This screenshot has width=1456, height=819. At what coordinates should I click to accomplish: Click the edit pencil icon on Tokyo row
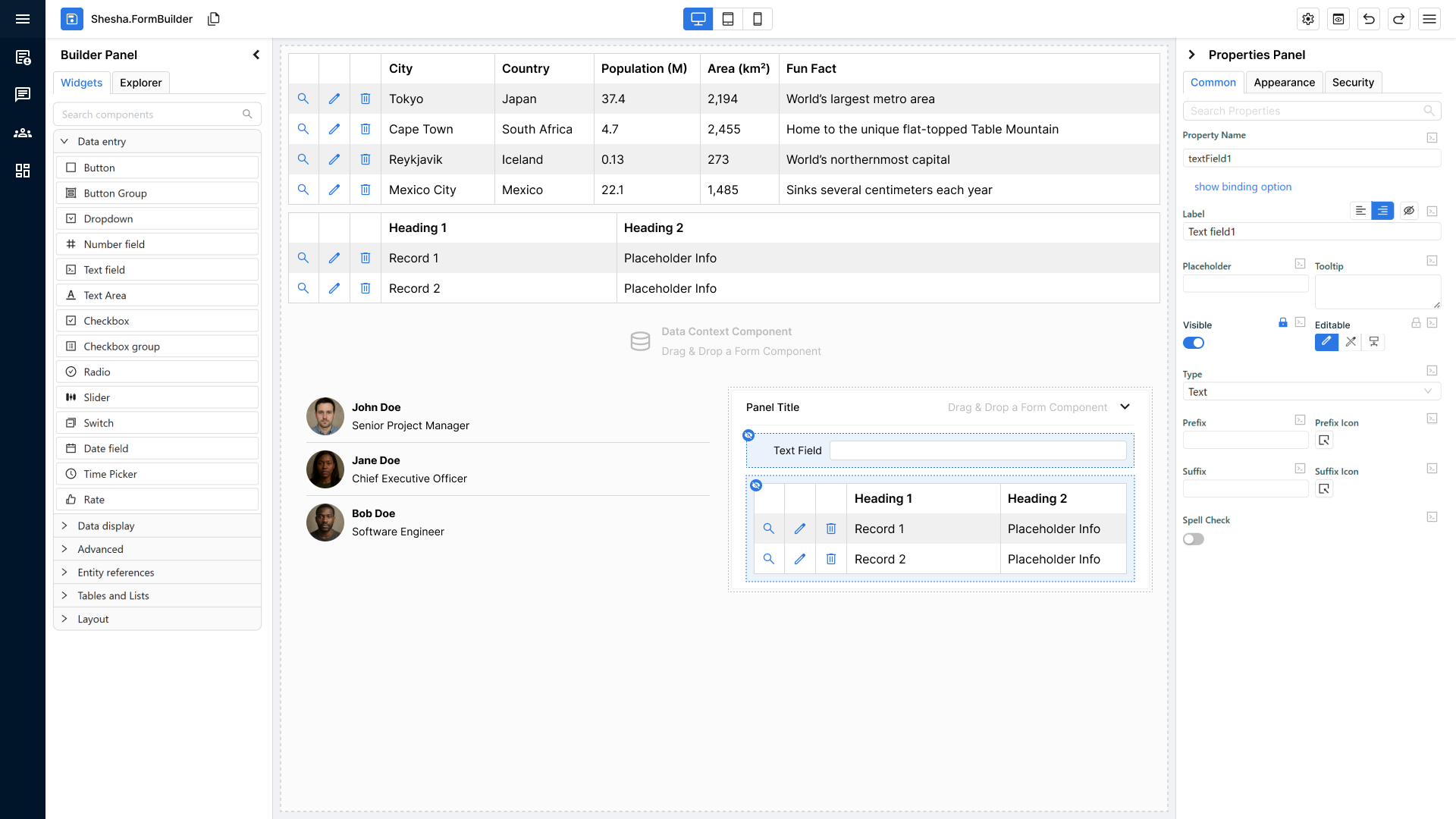[x=334, y=99]
